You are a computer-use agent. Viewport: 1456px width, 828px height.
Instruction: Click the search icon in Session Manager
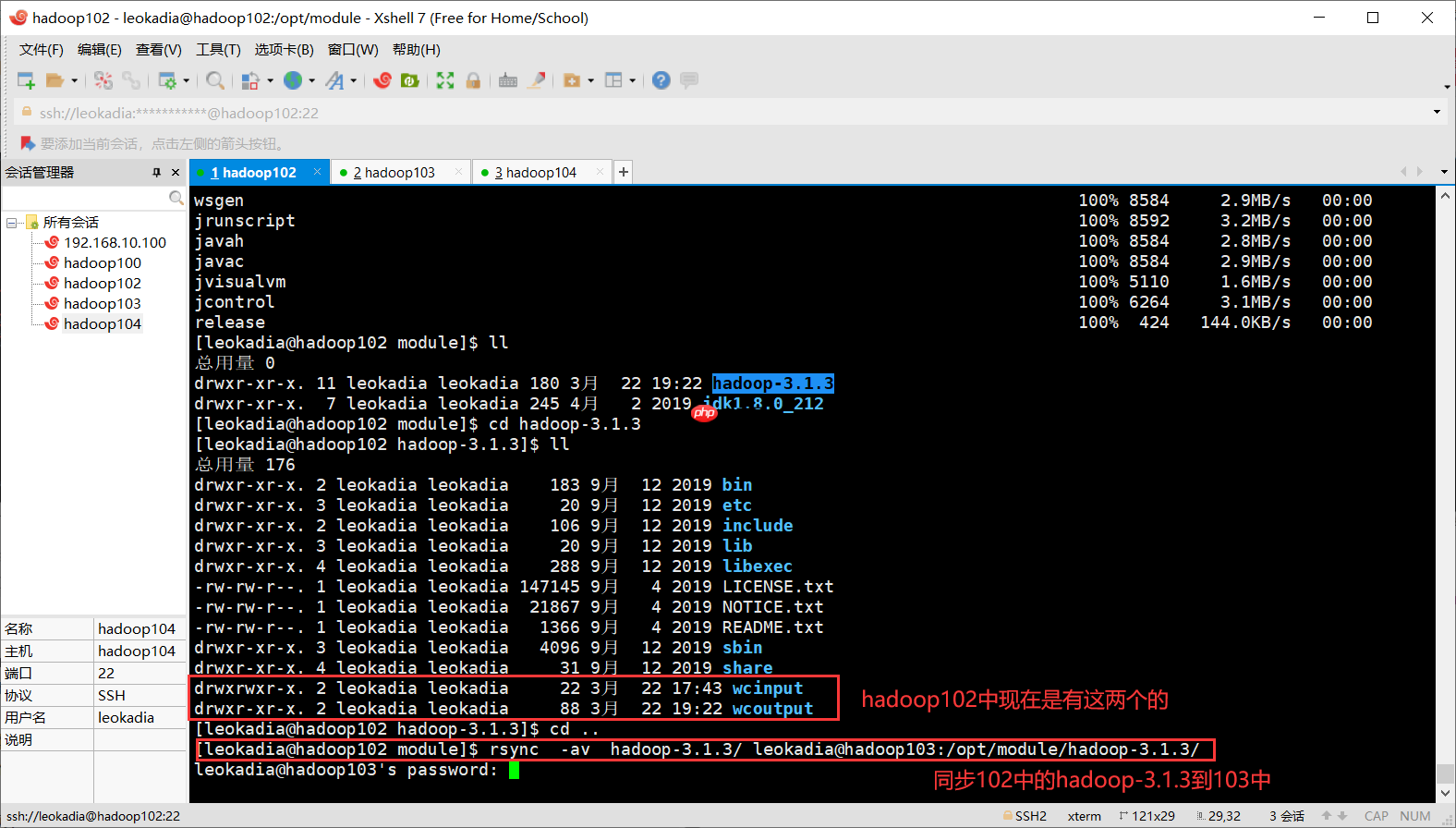[176, 198]
